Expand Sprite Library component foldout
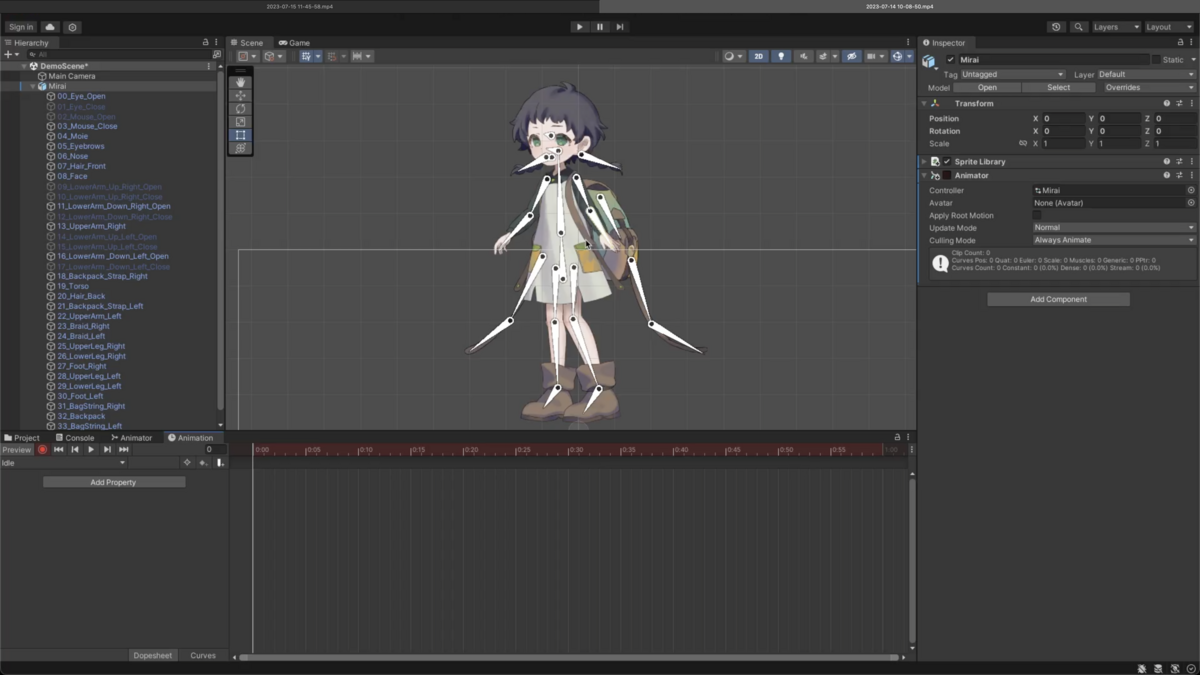 [x=924, y=162]
